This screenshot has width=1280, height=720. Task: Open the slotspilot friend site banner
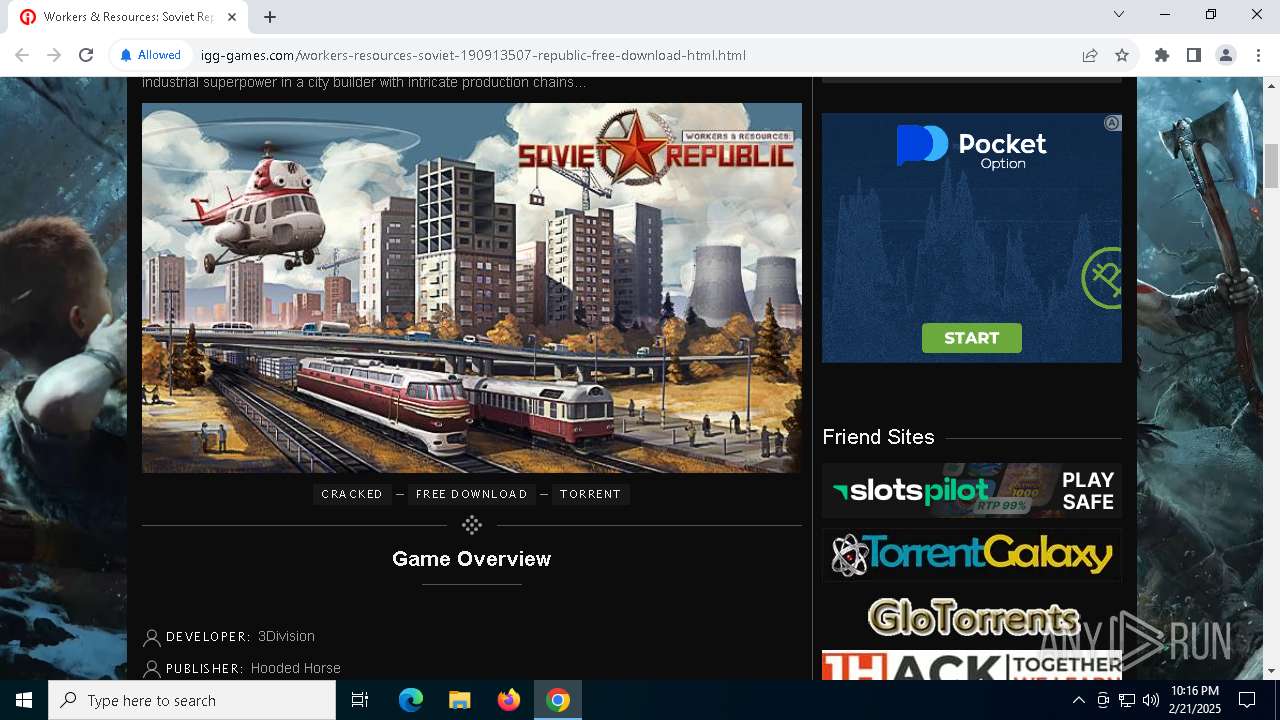pyautogui.click(x=972, y=490)
